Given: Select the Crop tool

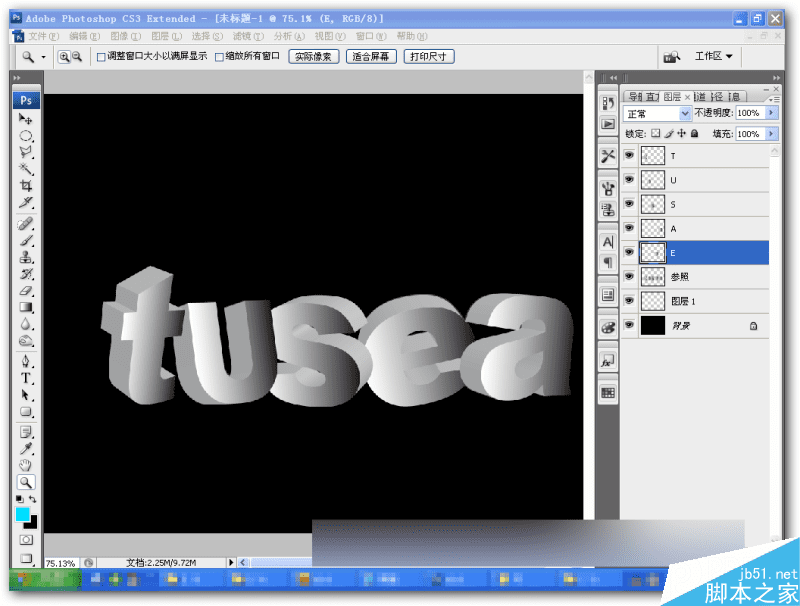Looking at the screenshot, I should pos(26,186).
